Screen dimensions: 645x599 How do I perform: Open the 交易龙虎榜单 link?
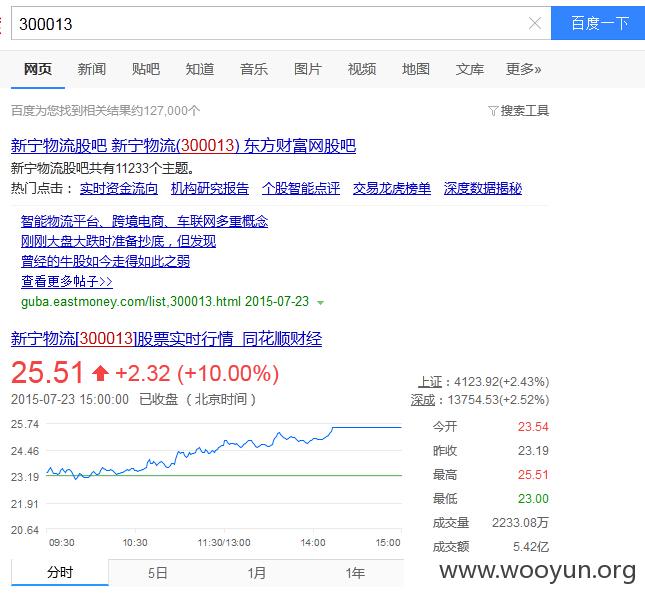(392, 188)
